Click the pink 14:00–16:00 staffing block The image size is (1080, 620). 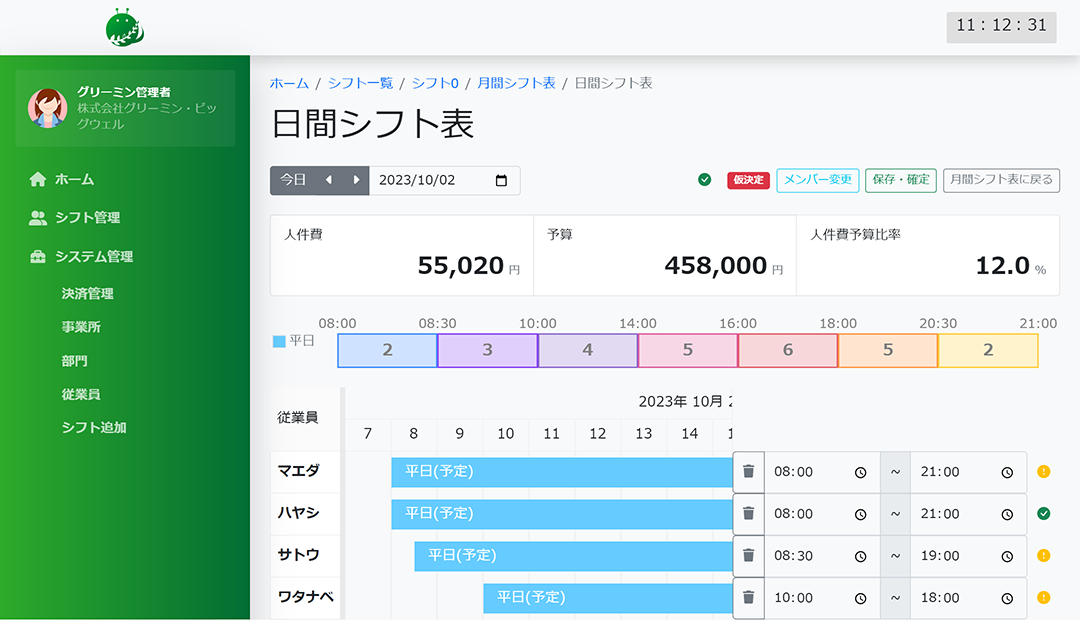point(687,351)
